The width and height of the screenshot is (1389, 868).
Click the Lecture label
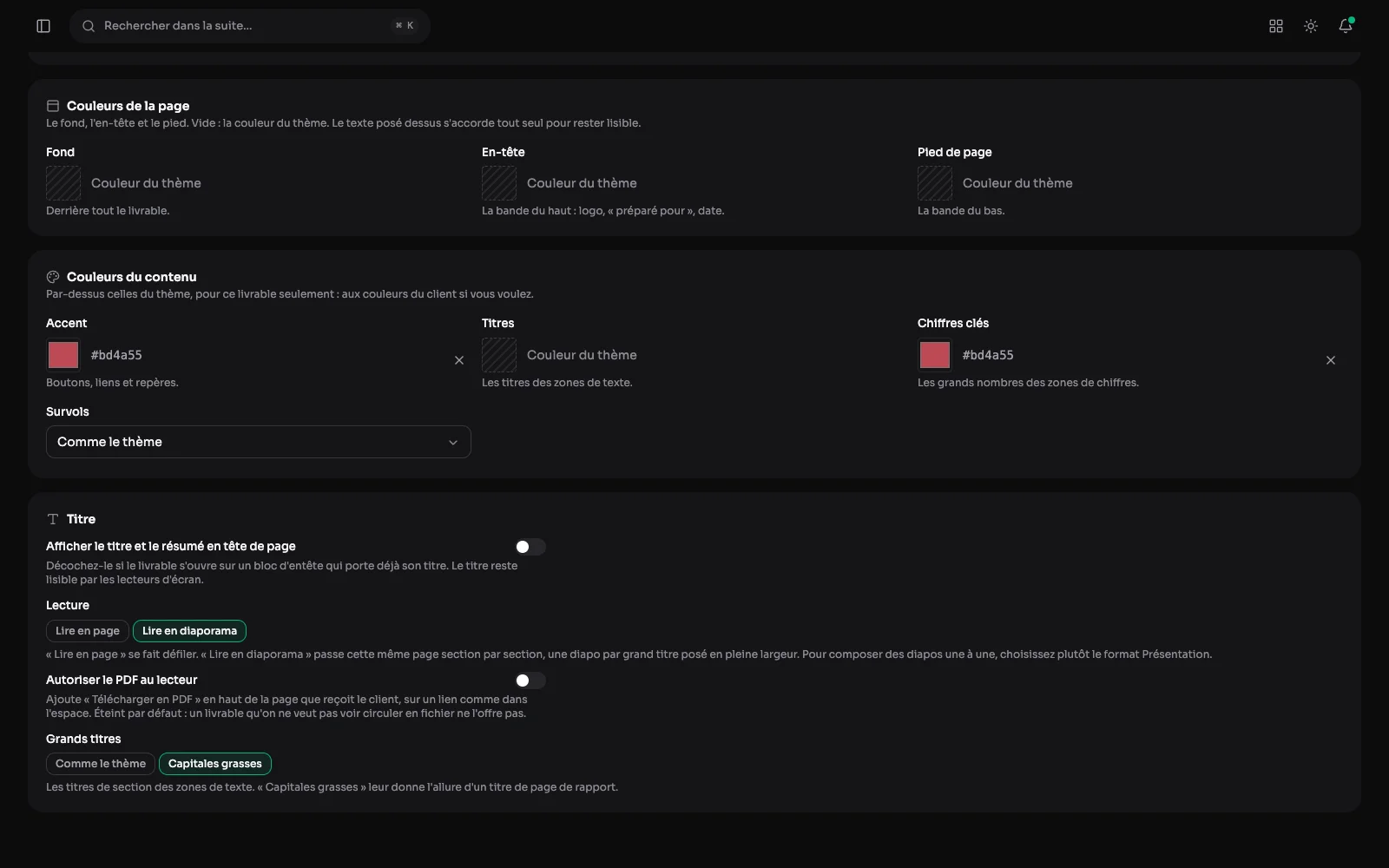coord(68,605)
